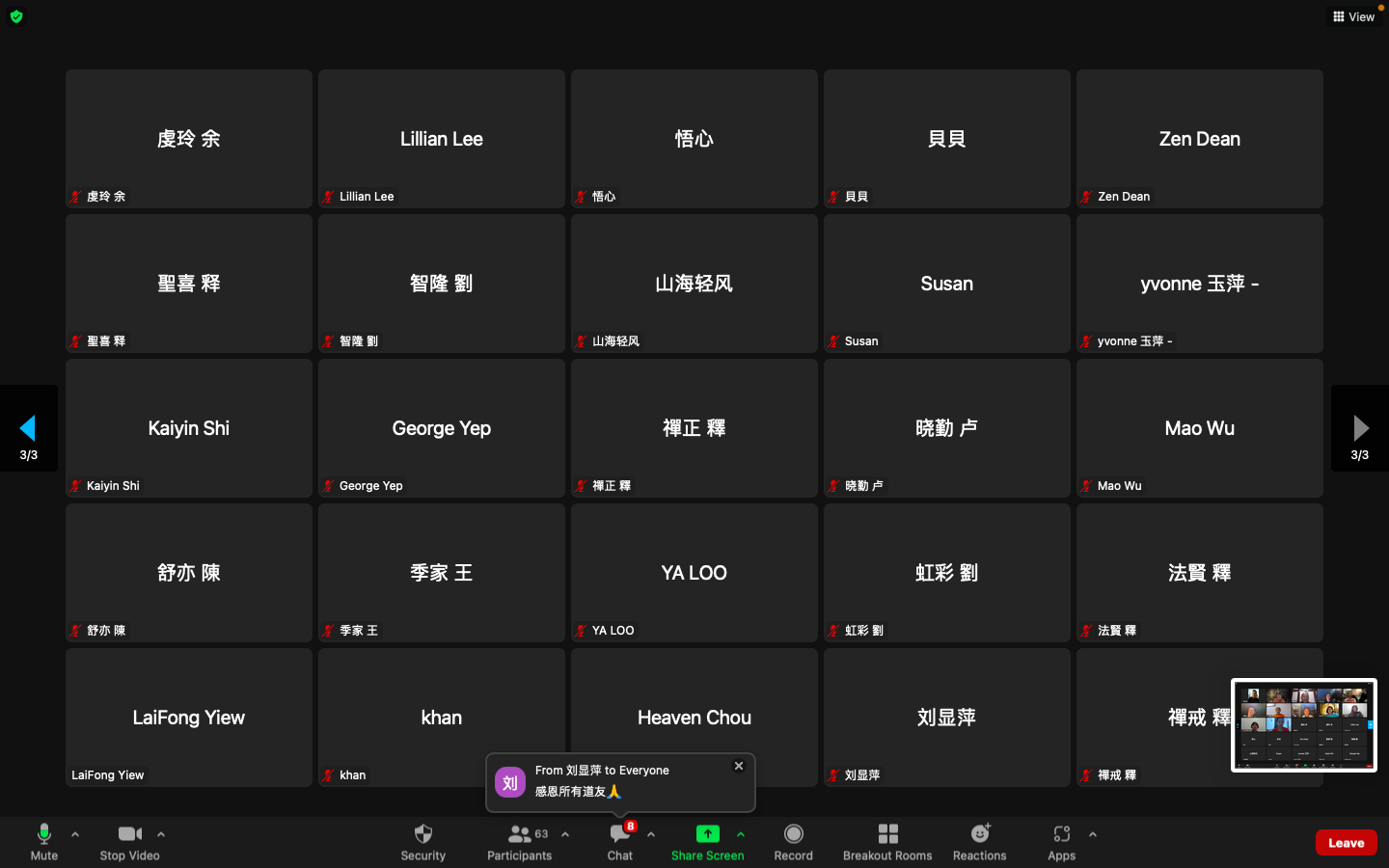Click the green encryption shield icon
Image resolution: width=1389 pixels, height=868 pixels.
point(16,16)
